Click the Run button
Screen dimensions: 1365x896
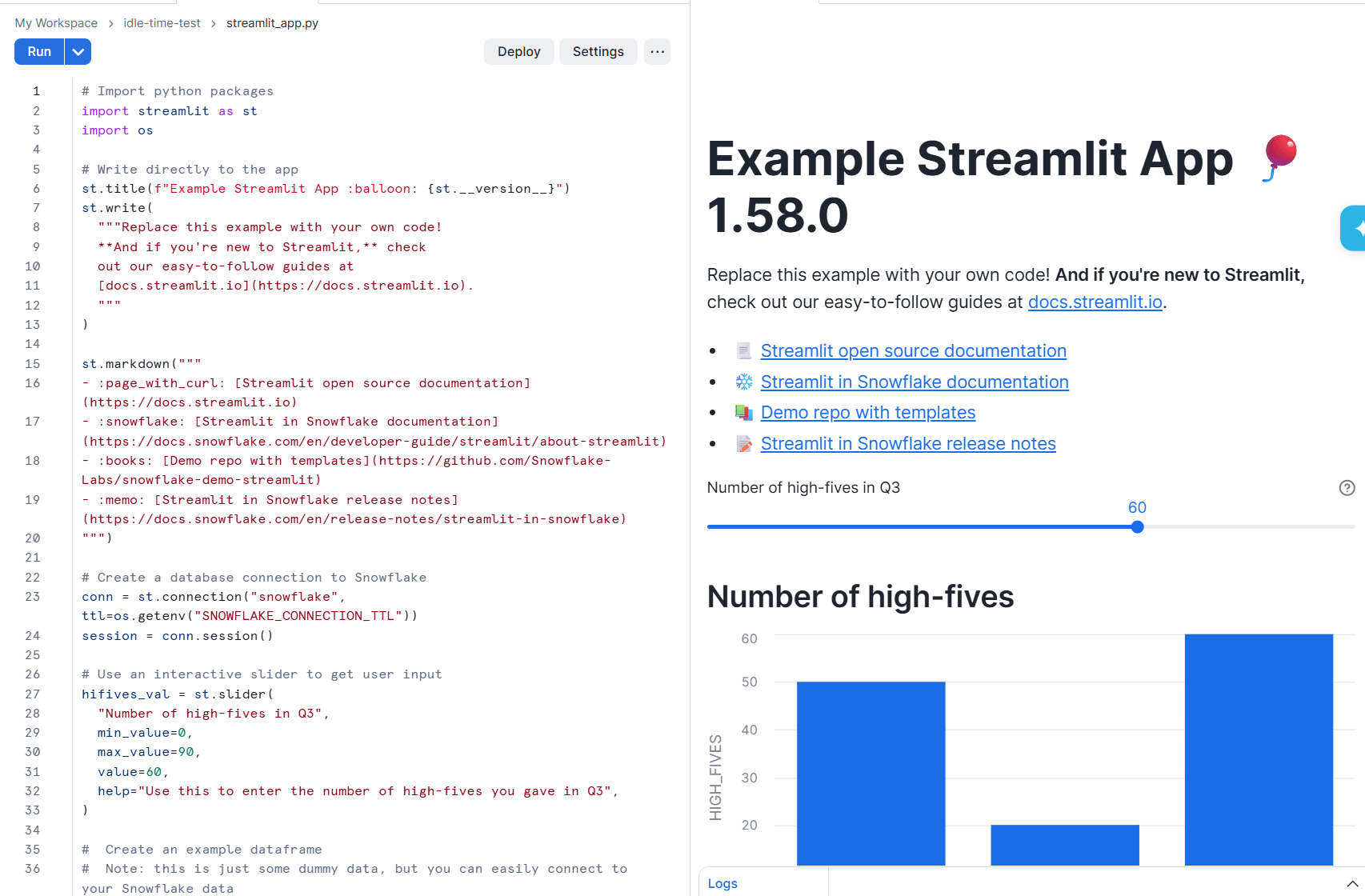pos(39,52)
